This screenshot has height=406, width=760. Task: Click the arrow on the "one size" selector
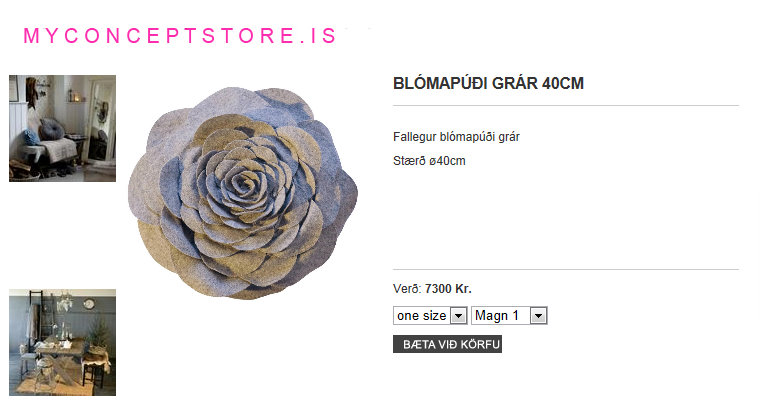[x=458, y=316]
